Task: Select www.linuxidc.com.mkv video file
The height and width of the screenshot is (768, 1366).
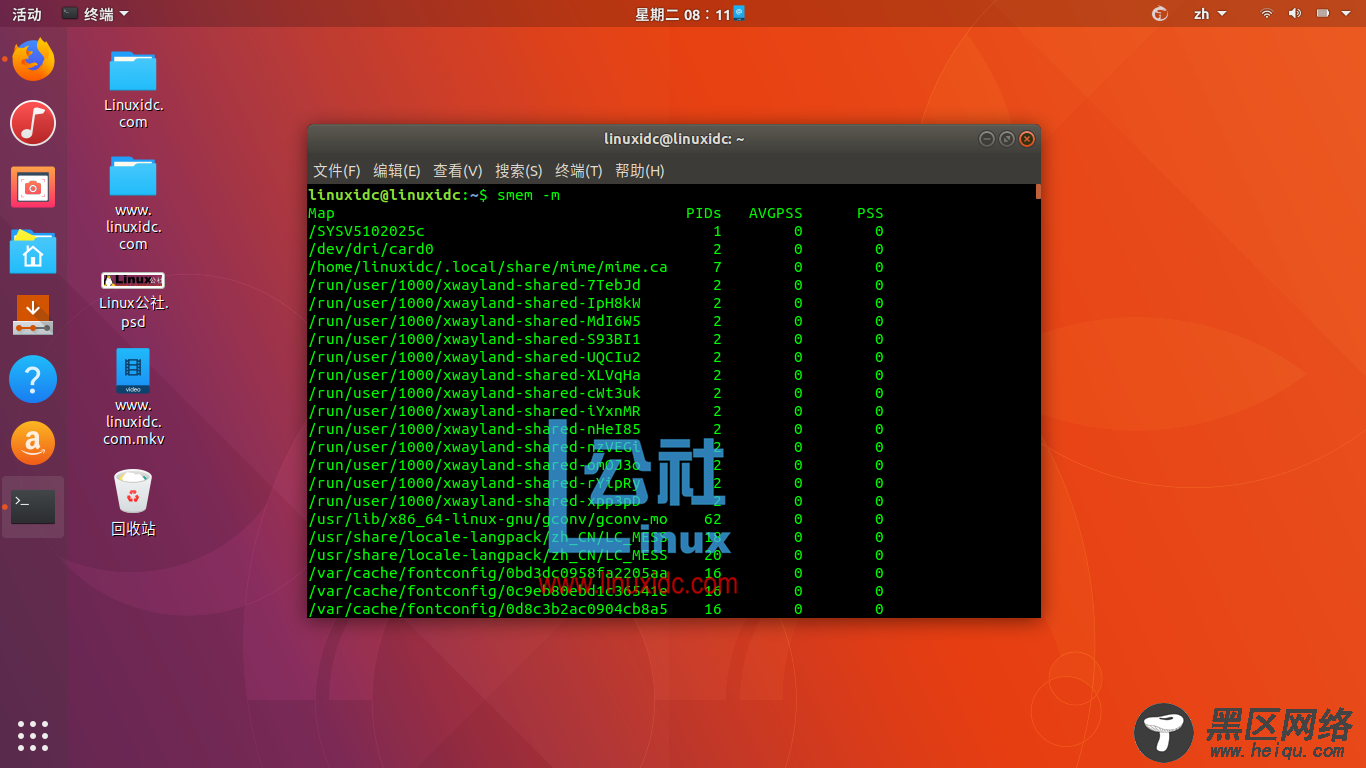Action: 133,397
